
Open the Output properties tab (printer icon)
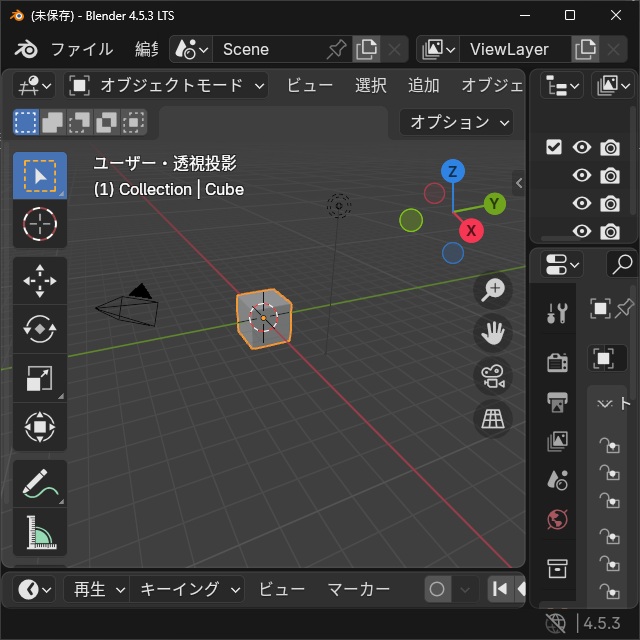coord(557,402)
